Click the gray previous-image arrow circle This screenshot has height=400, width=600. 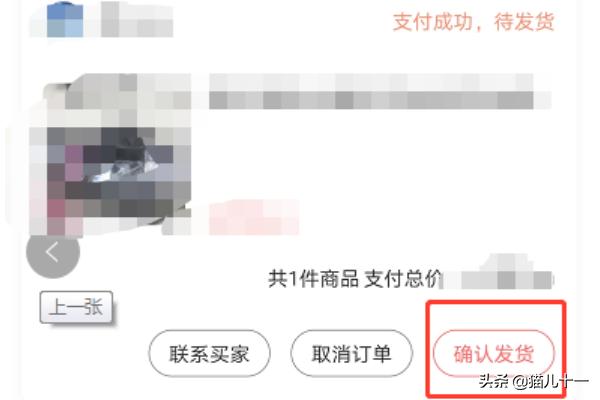point(53,252)
